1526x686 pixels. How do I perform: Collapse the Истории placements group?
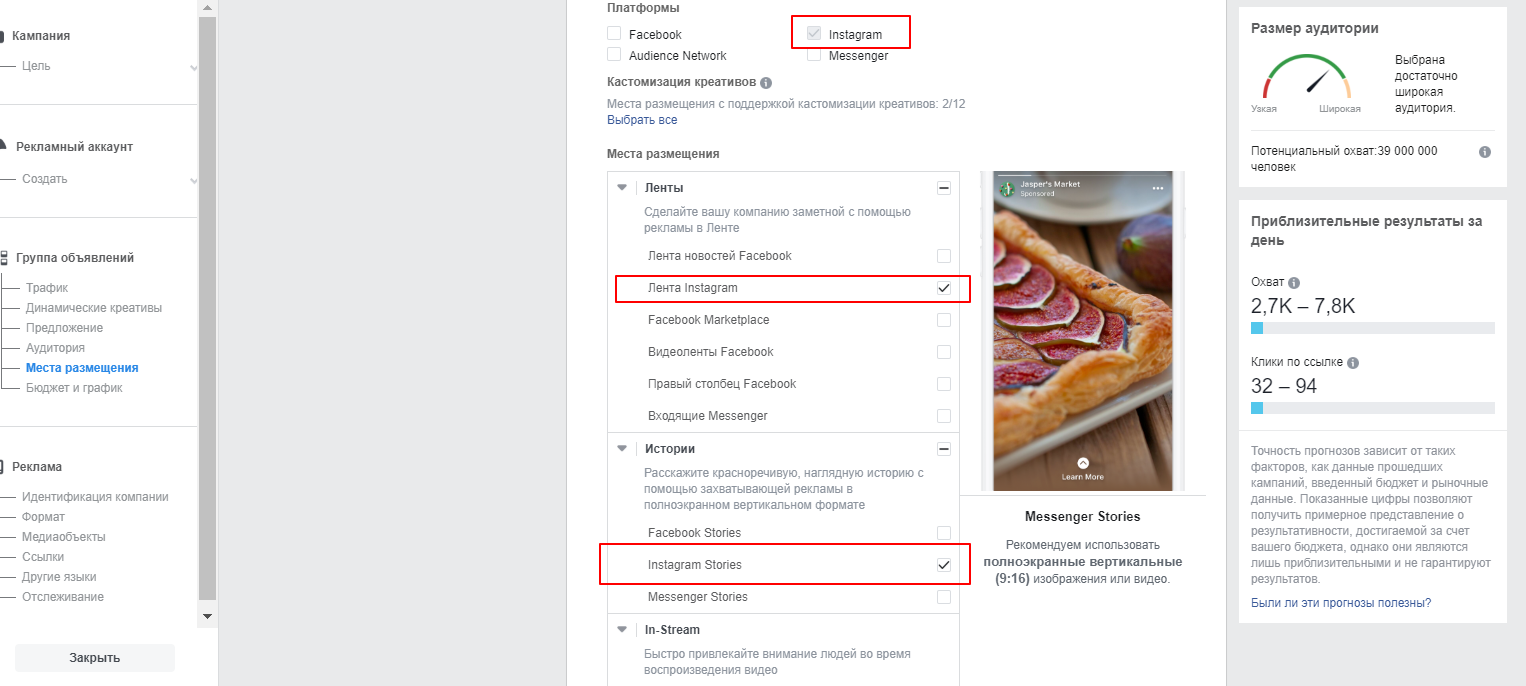(x=622, y=449)
